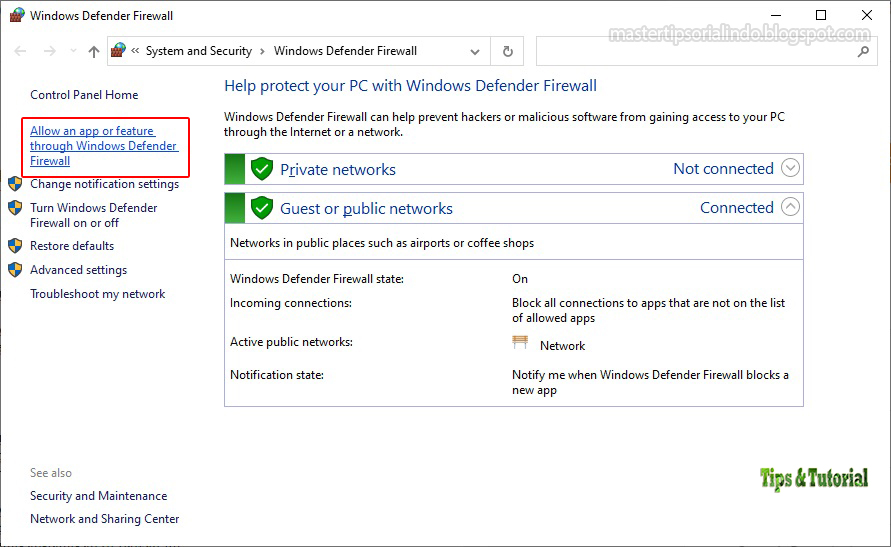Collapse the Guest or public networks chevron

pos(790,206)
